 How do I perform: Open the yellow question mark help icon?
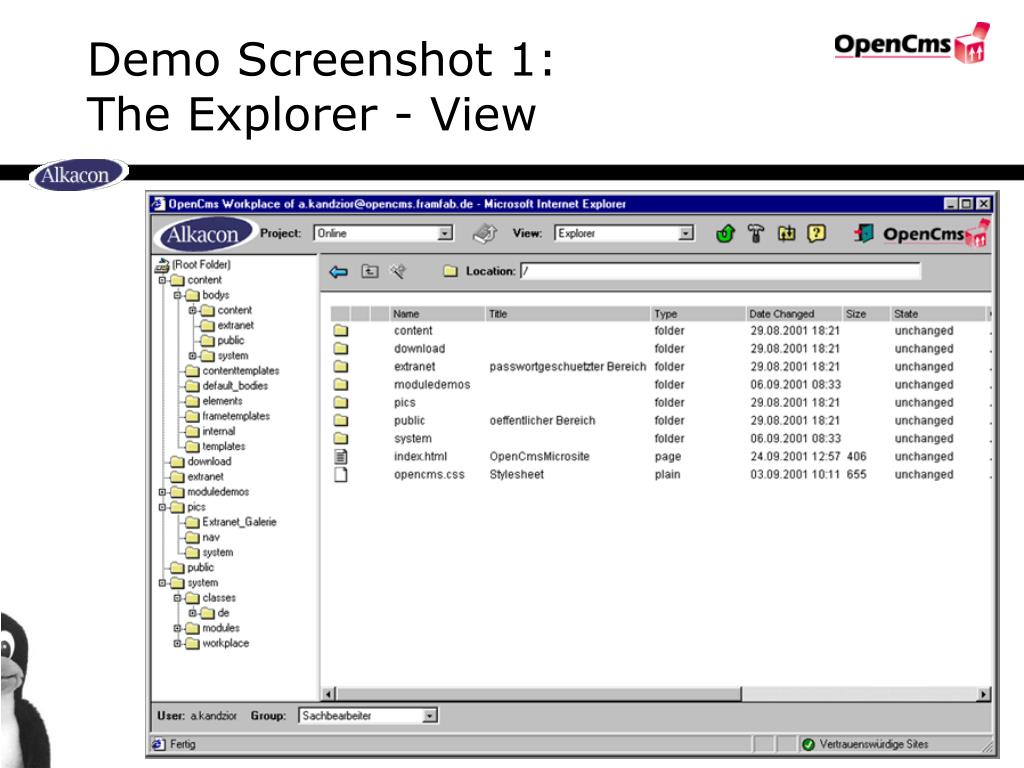point(816,233)
